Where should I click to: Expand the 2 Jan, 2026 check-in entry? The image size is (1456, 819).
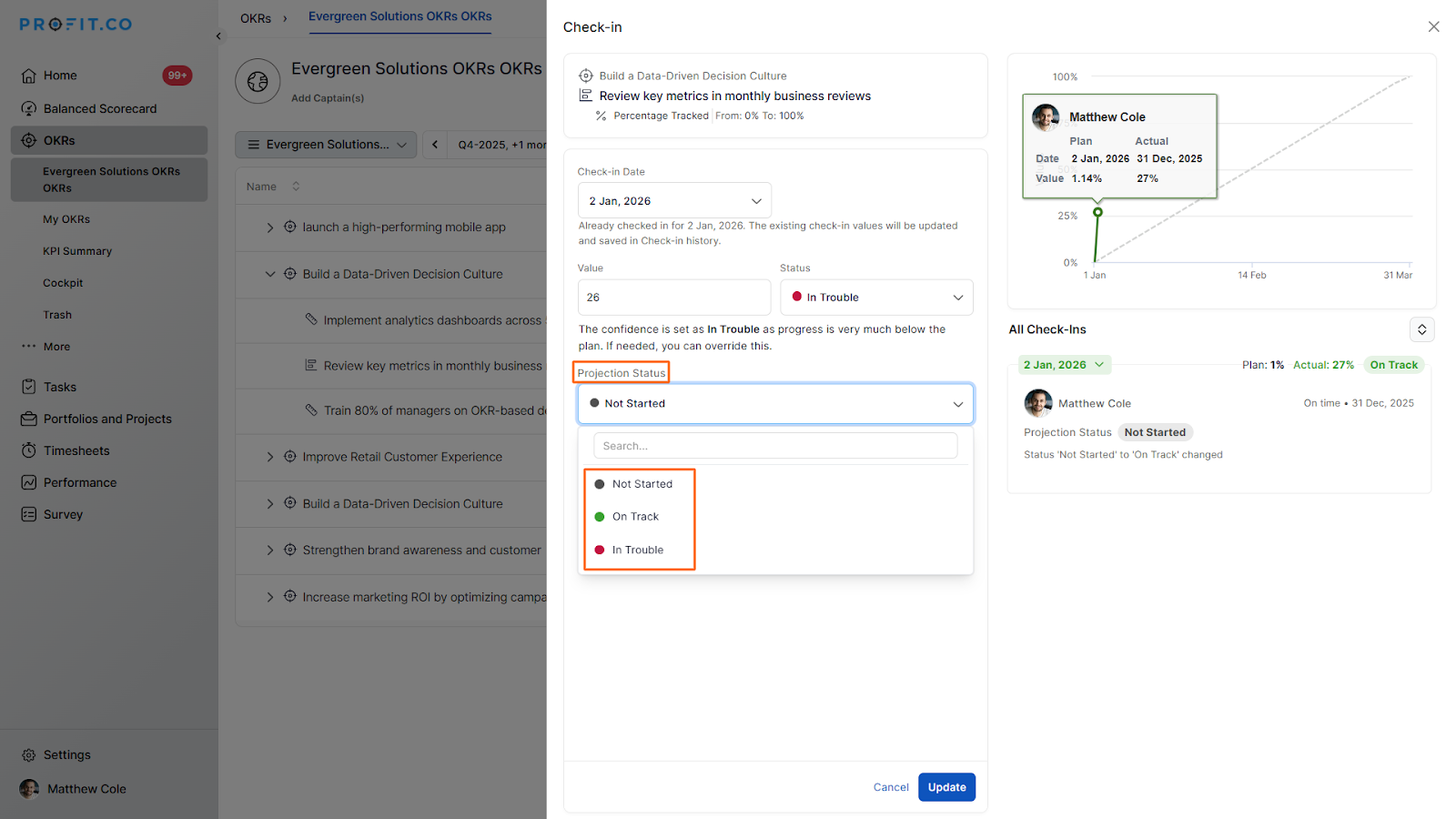click(1063, 365)
